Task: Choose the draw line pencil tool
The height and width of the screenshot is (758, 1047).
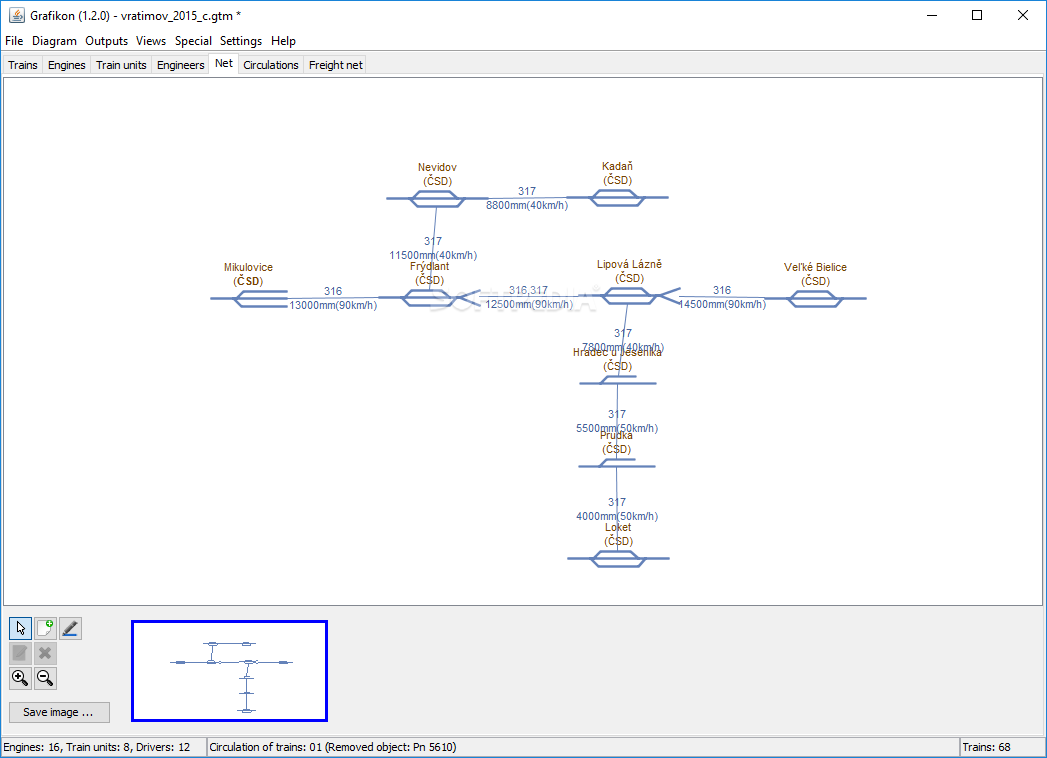Action: click(70, 628)
